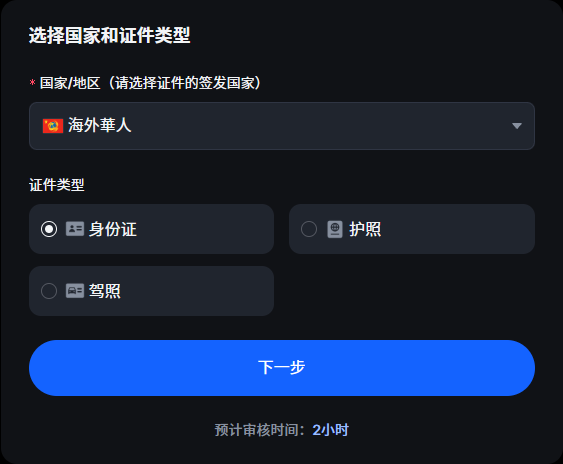563x464 pixels.
Task: Choose the 护照 text label
Action: (365, 229)
